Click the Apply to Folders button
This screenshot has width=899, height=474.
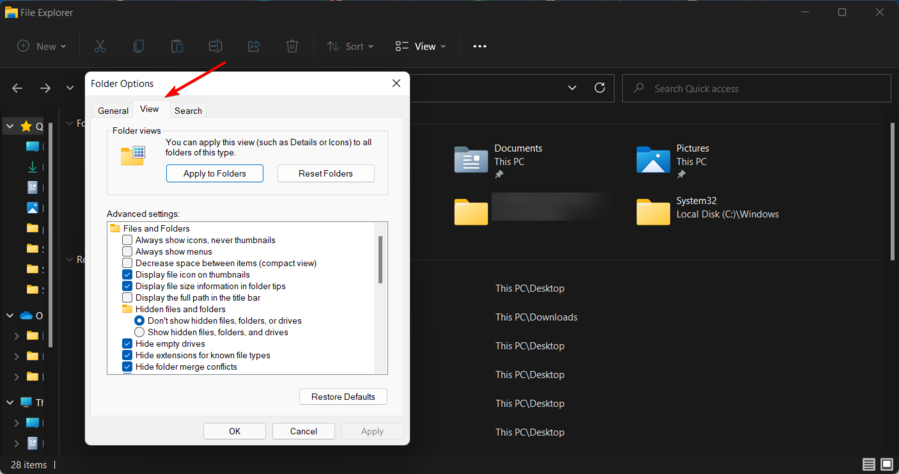click(x=214, y=173)
